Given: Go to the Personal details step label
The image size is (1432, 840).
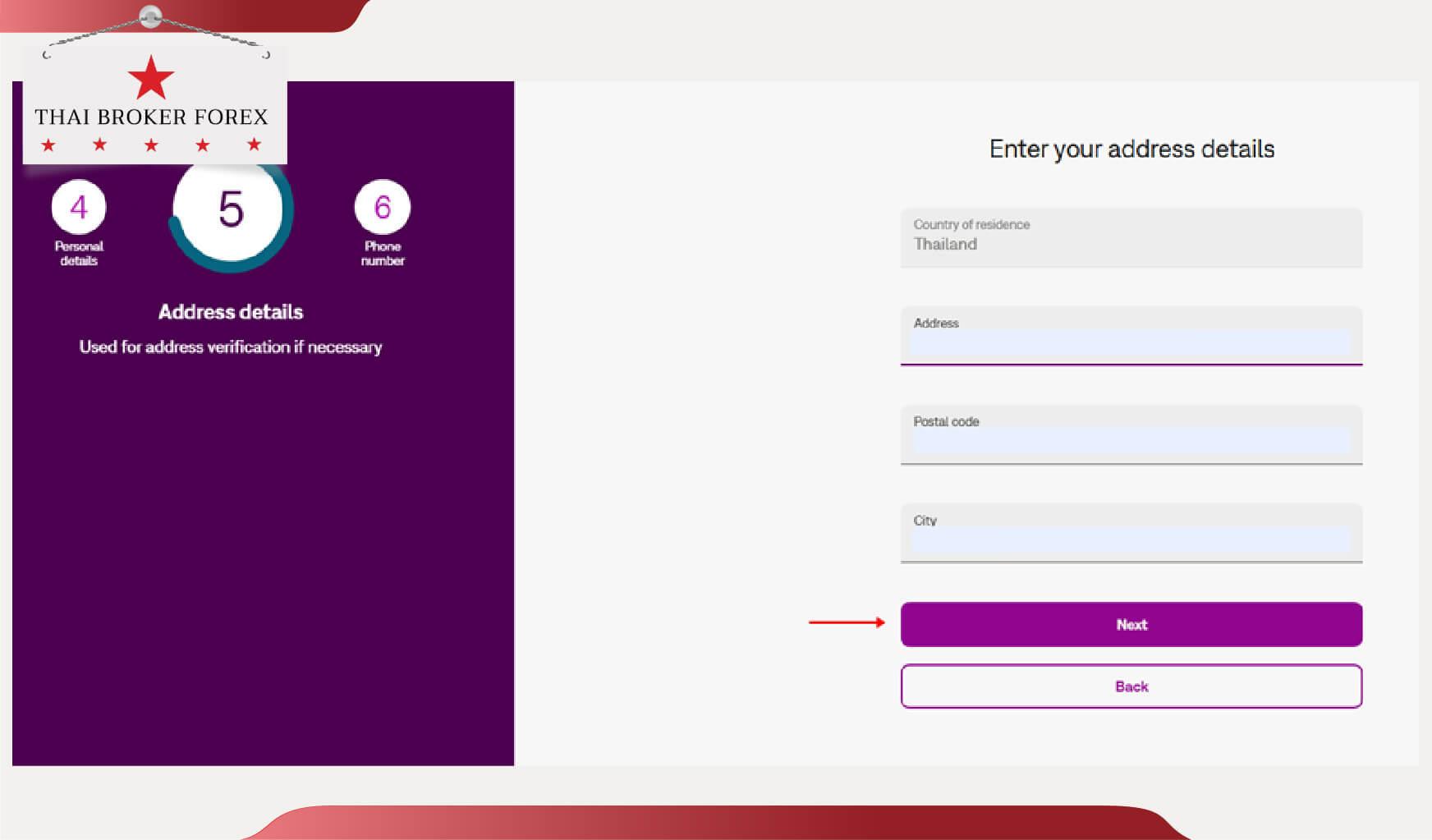Looking at the screenshot, I should [79, 253].
